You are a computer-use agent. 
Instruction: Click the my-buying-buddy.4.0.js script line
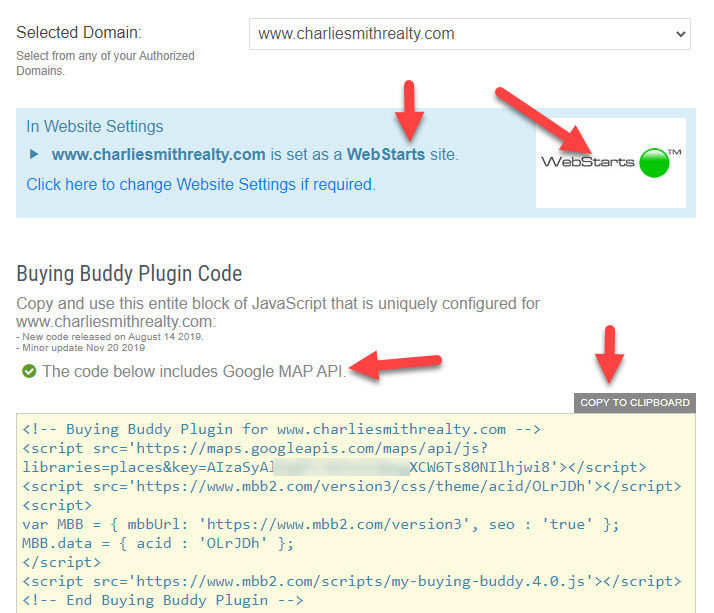(x=352, y=582)
